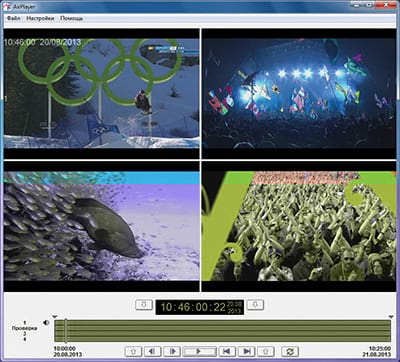This screenshot has width=400, height=362.
Task: Step one frame backward
Action: click(x=153, y=351)
